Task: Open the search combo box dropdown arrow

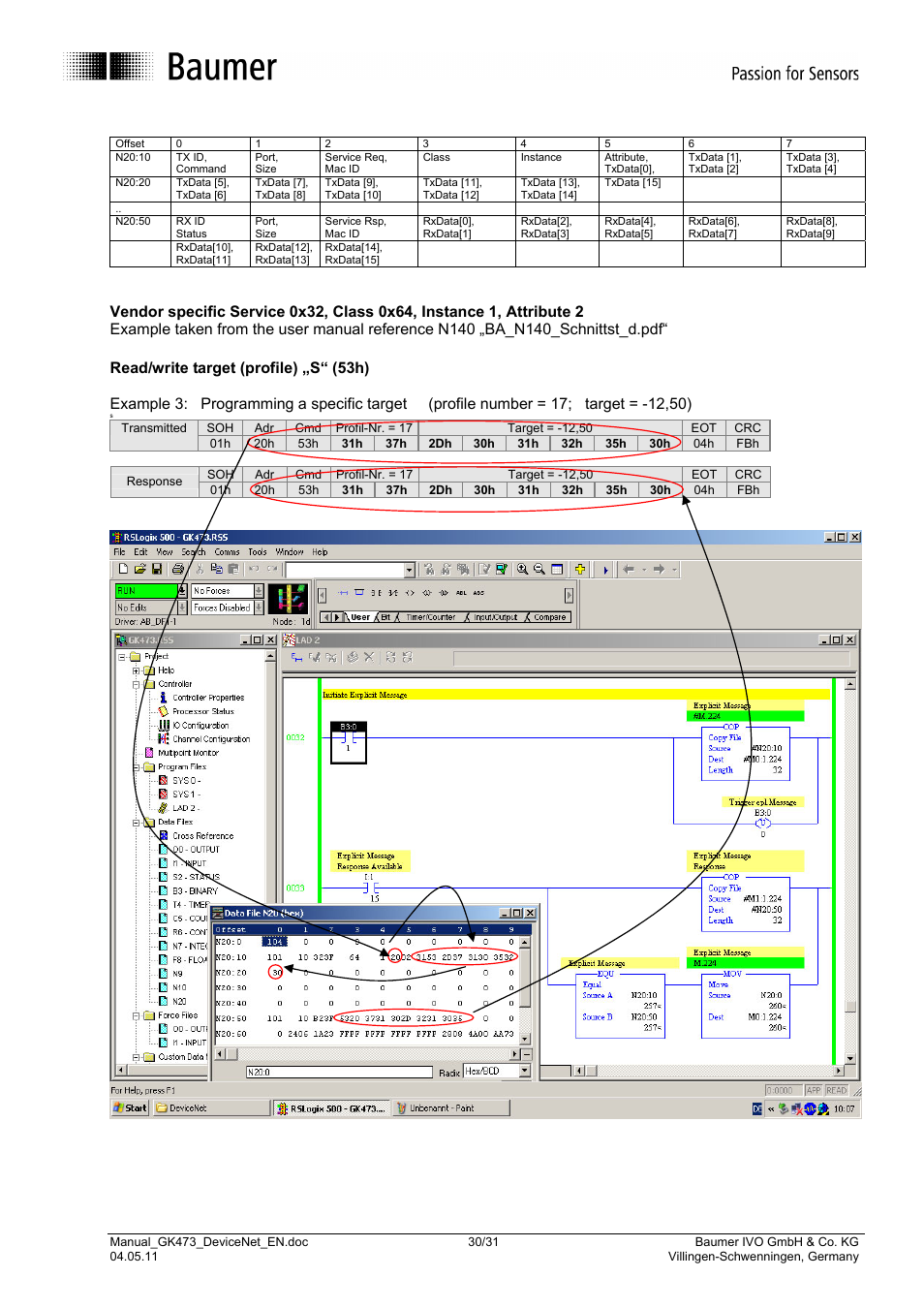Action: click(409, 570)
